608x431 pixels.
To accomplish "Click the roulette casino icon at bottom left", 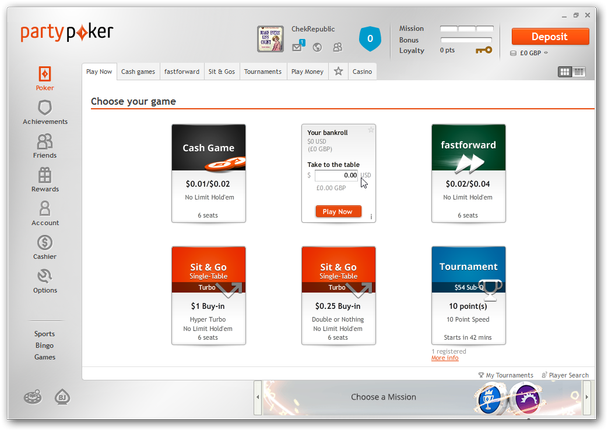I will pos(33,397).
